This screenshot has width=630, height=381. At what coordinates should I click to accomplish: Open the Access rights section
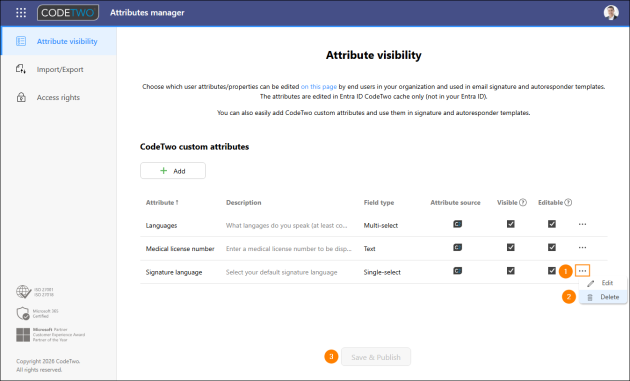[x=59, y=97]
